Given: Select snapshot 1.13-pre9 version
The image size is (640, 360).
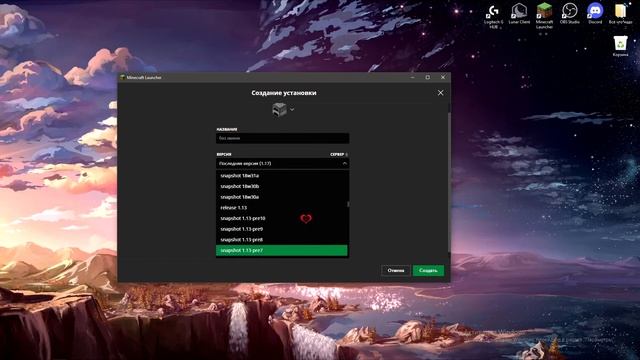Looking at the screenshot, I should (282, 229).
